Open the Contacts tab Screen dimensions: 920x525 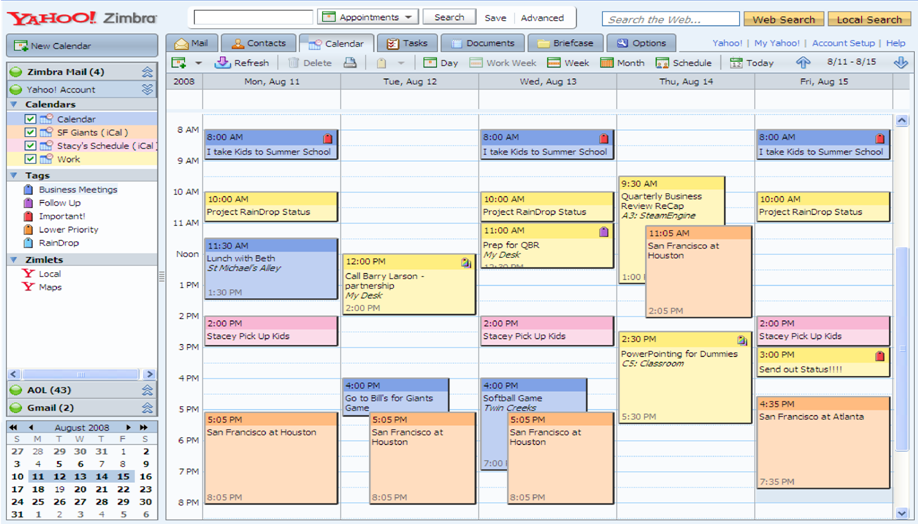pyautogui.click(x=259, y=43)
